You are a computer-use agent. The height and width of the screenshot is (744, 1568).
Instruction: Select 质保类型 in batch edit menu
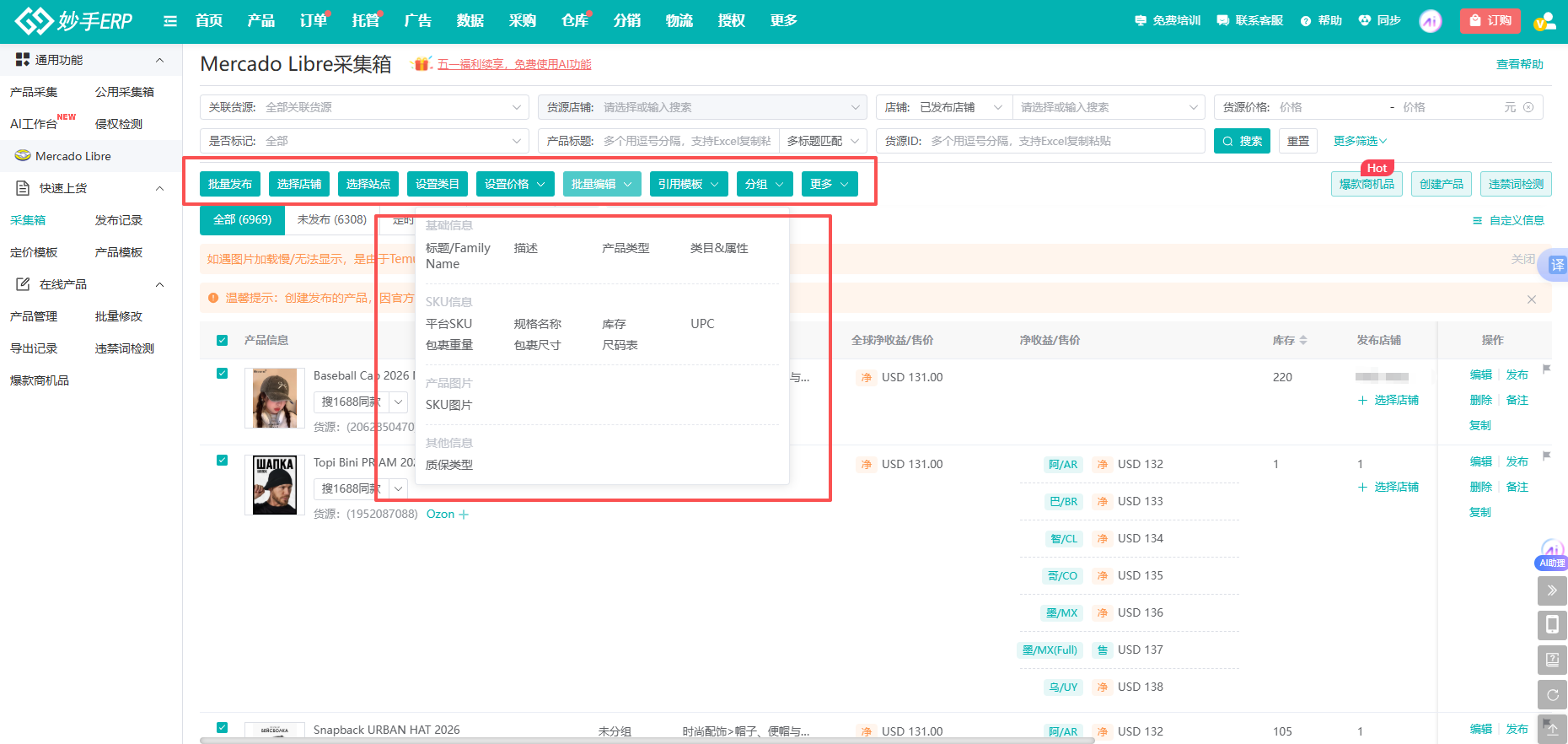(x=448, y=465)
